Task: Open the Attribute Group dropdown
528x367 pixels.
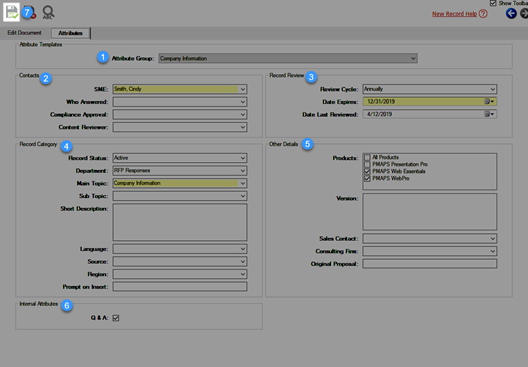Action: click(288, 58)
